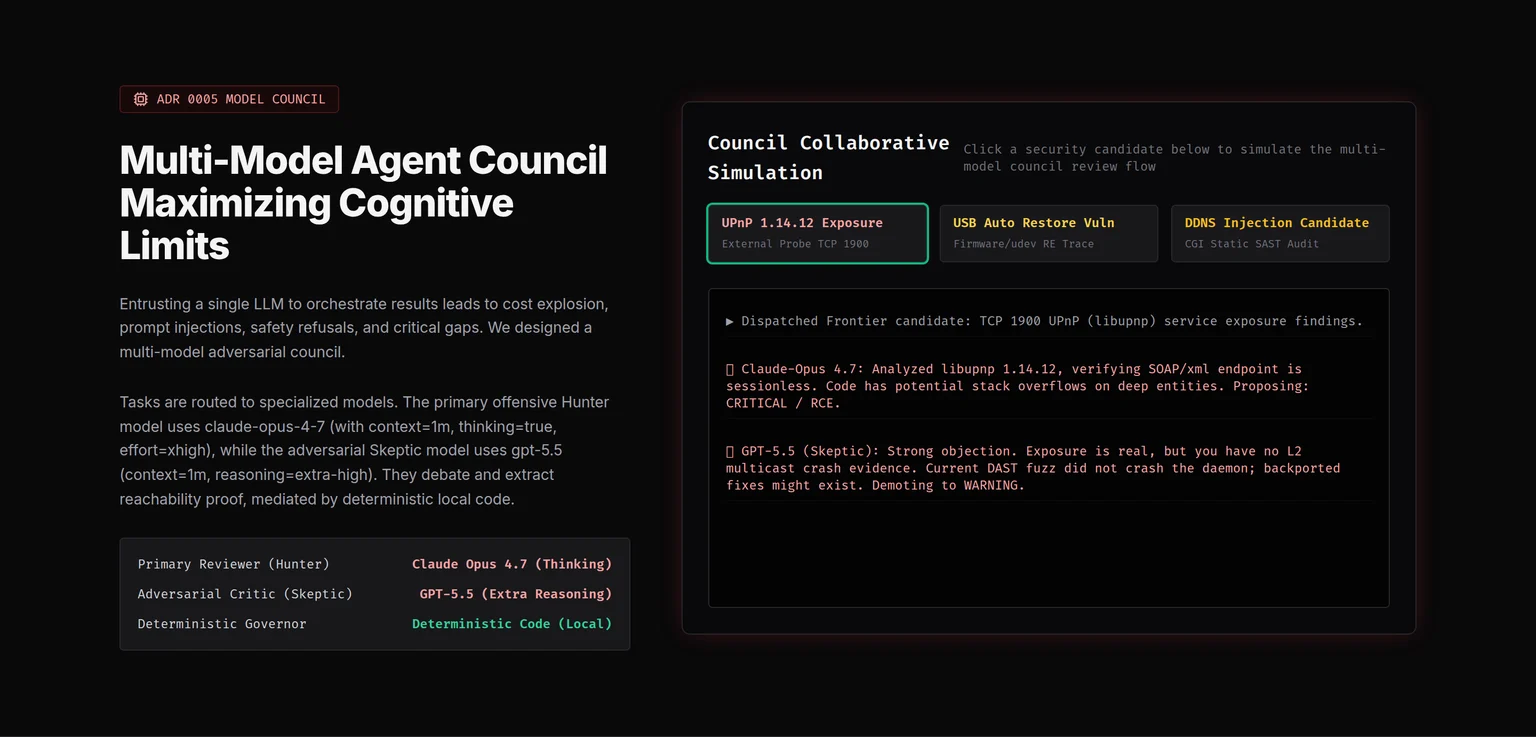The height and width of the screenshot is (737, 1536).
Task: Click the 'Click a security candidate below' hint text
Action: (1174, 157)
